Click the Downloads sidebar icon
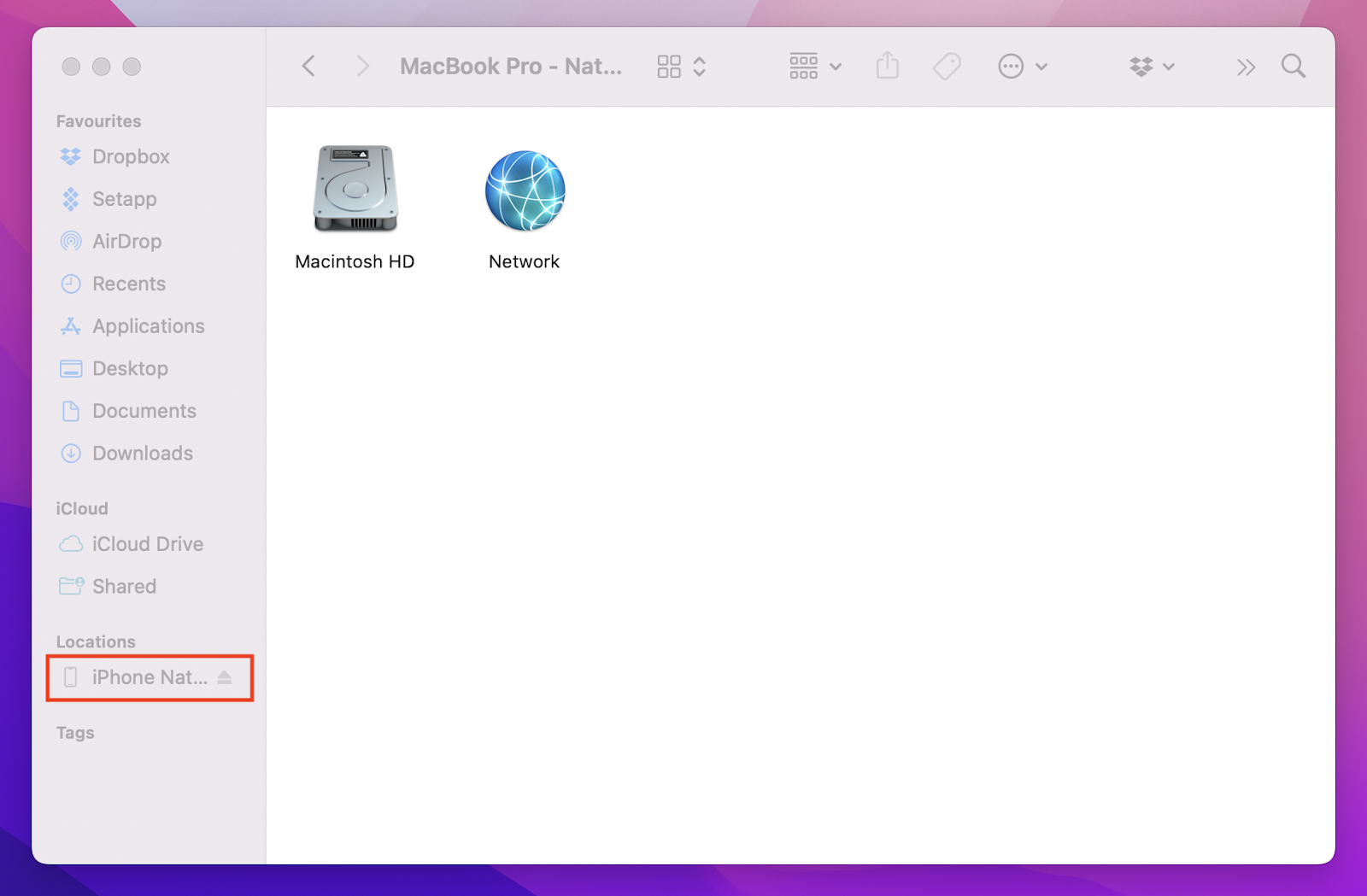 pyautogui.click(x=71, y=454)
